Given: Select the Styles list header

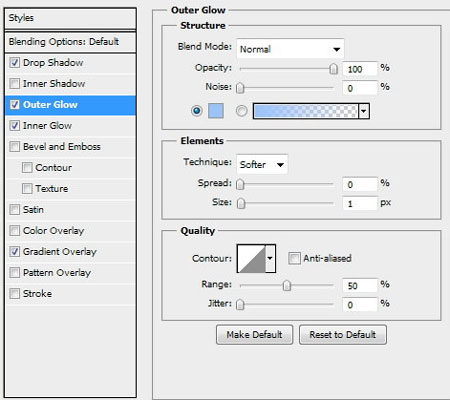Looking at the screenshot, I should 70,18.
